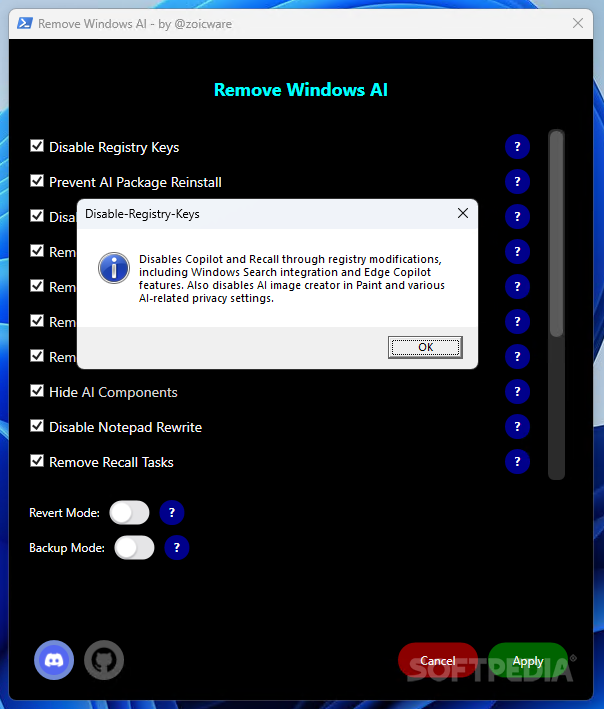
Task: Click the dialog's description message text
Action: pyautogui.click(x=292, y=279)
